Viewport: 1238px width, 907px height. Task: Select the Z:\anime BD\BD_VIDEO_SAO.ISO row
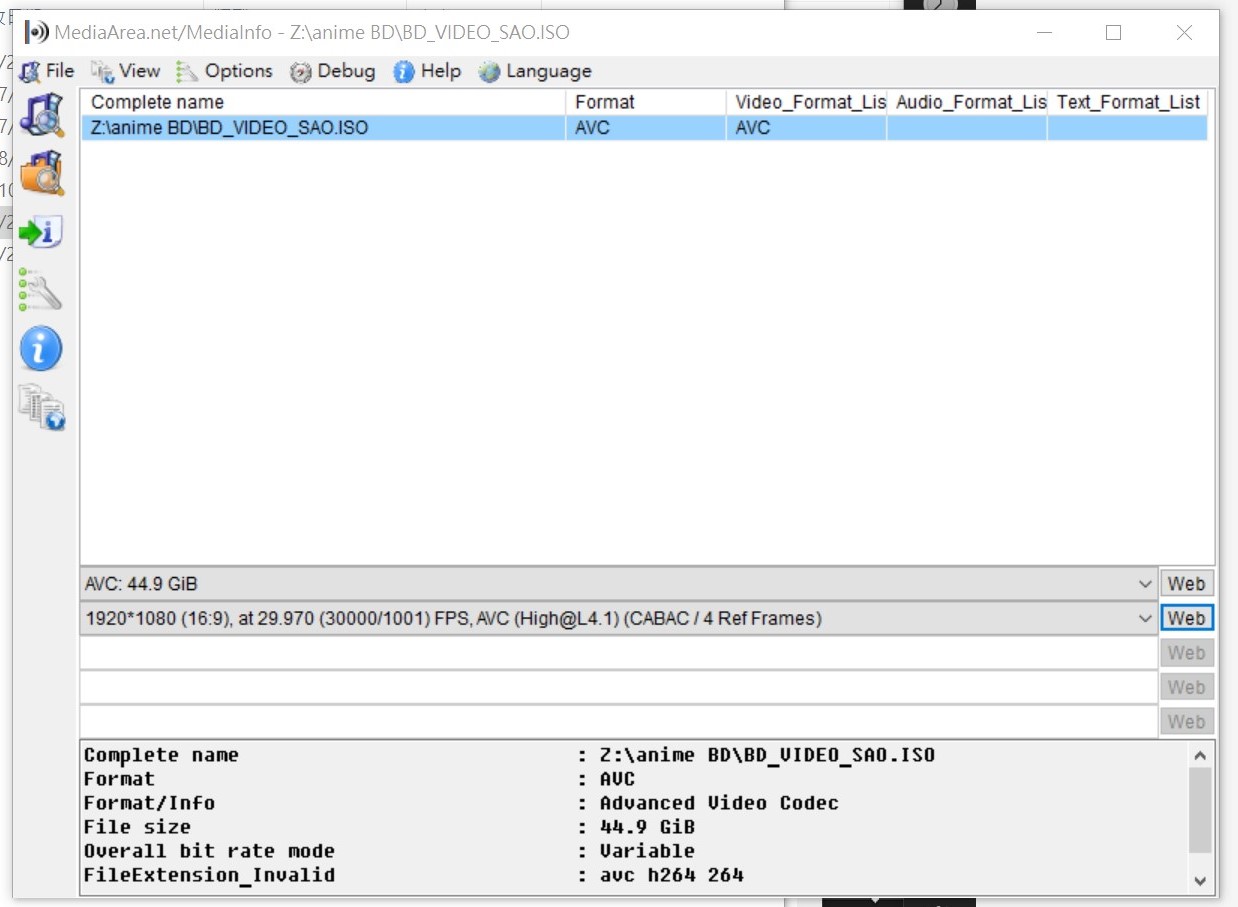[x=644, y=128]
